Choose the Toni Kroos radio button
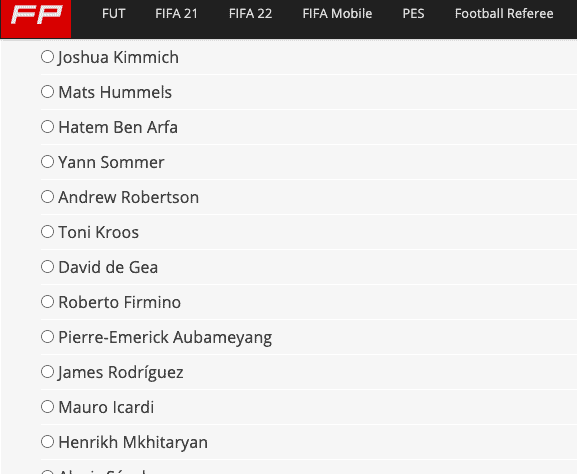The height and width of the screenshot is (474, 577). (47, 231)
